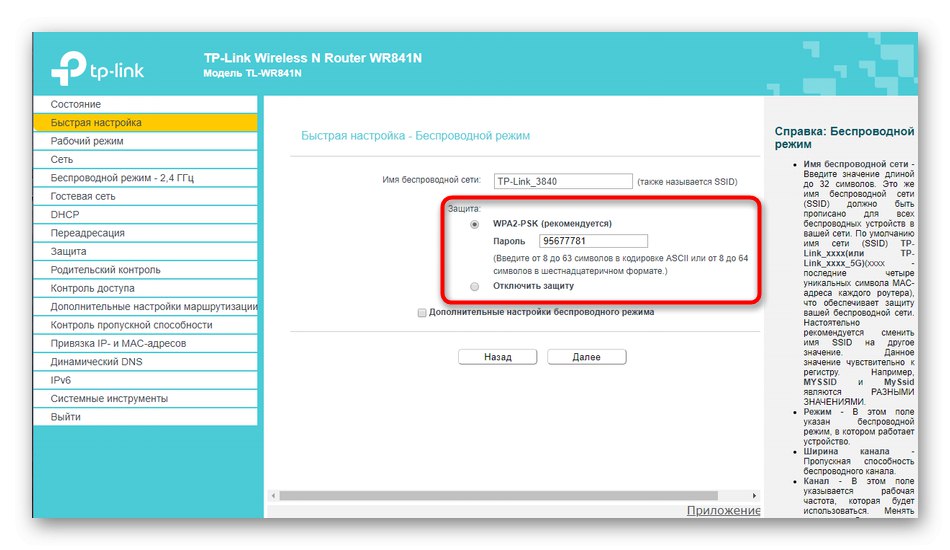950x550 pixels.
Task: Open the Приложение link
Action: pyautogui.click(x=723, y=511)
